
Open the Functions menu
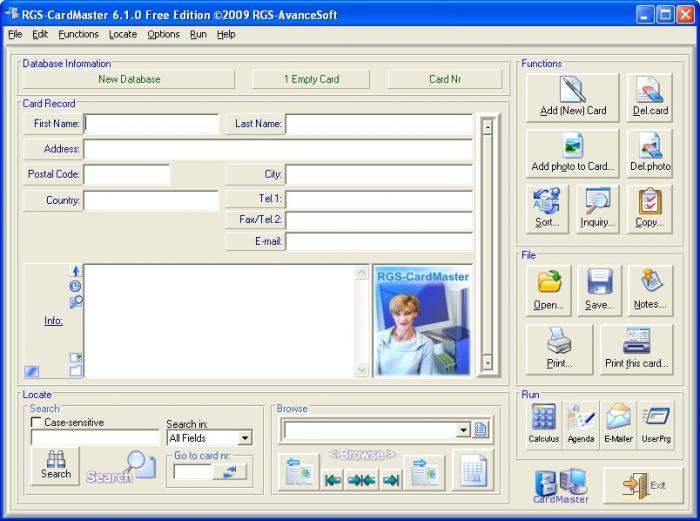point(78,34)
